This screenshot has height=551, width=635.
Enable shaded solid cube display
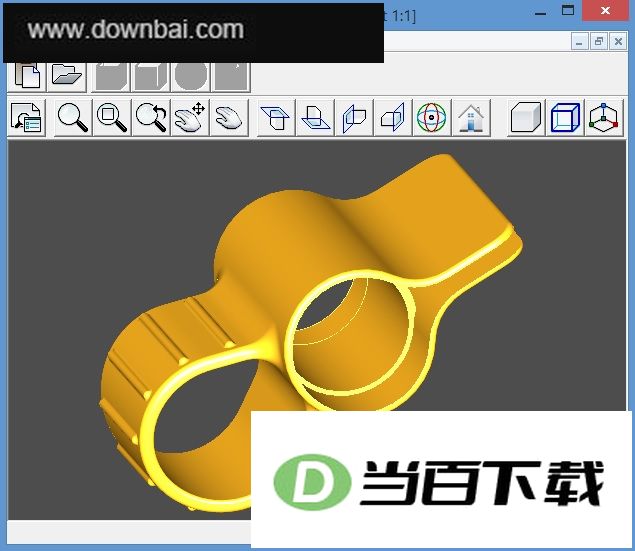(x=526, y=118)
